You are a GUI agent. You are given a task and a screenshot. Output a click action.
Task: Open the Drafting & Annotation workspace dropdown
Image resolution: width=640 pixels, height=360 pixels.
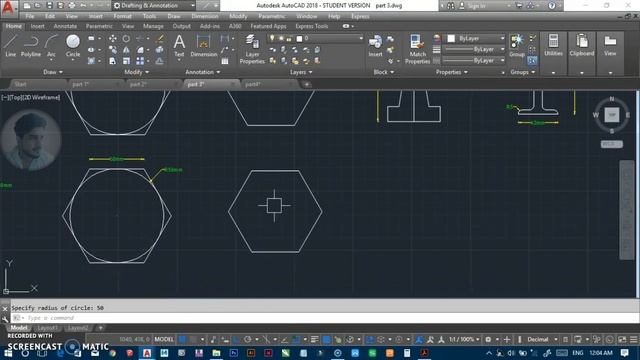pyautogui.click(x=154, y=6)
